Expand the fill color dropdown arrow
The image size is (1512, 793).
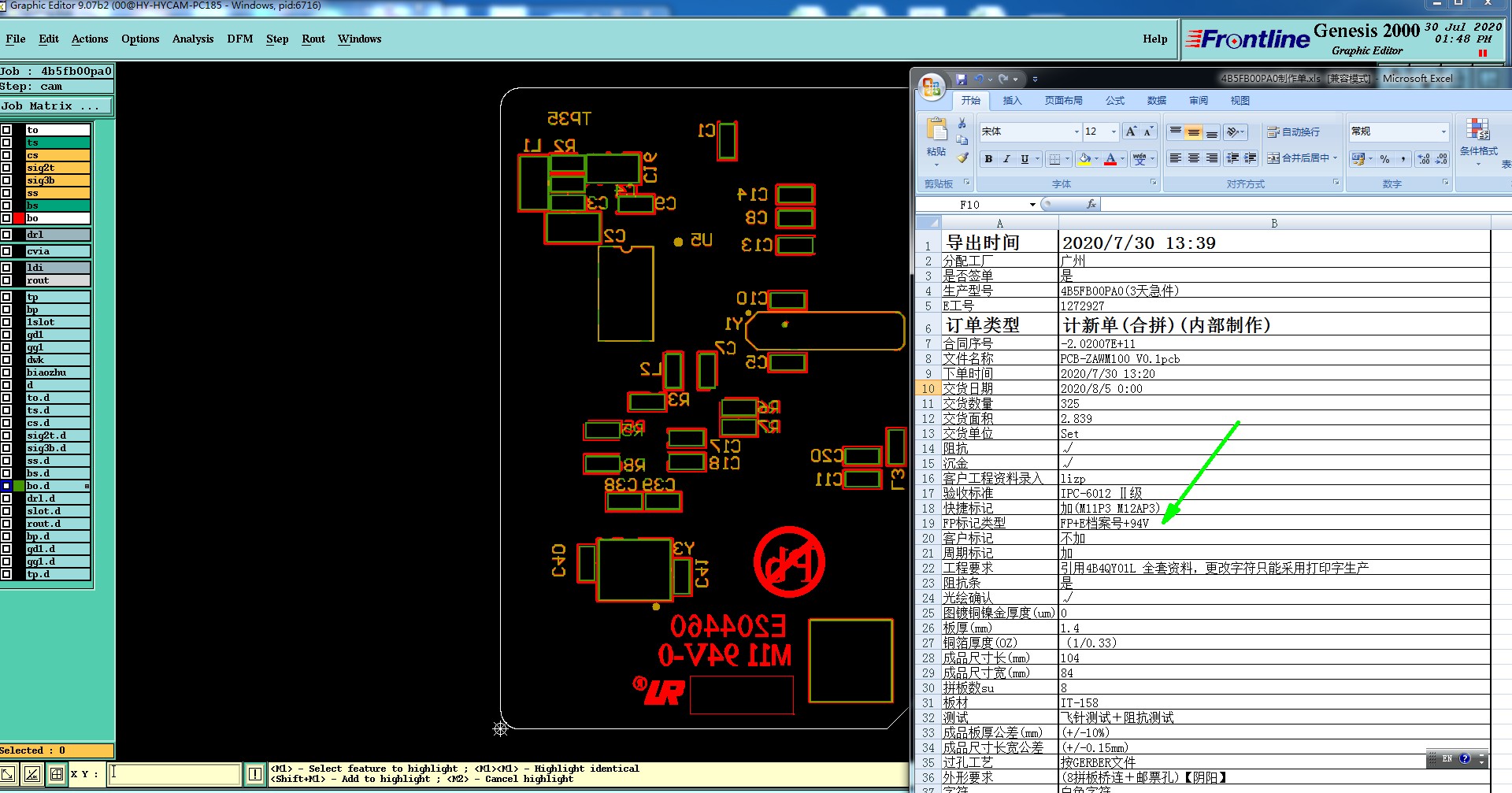click(x=1096, y=158)
